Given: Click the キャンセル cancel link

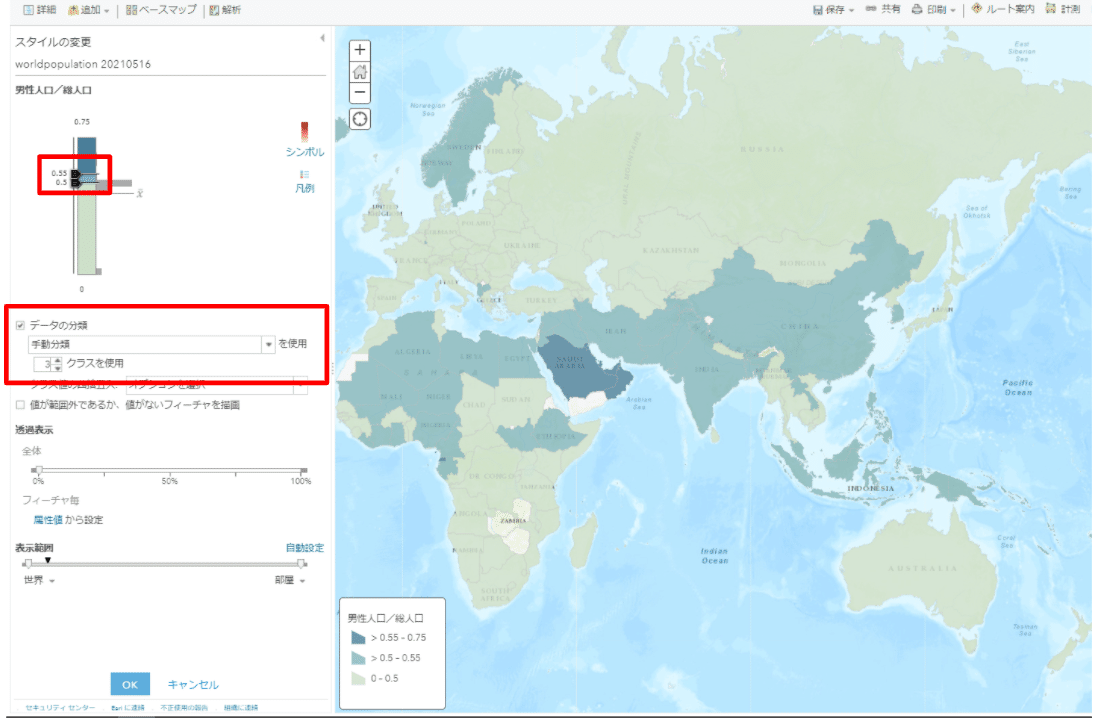Looking at the screenshot, I should click(193, 685).
